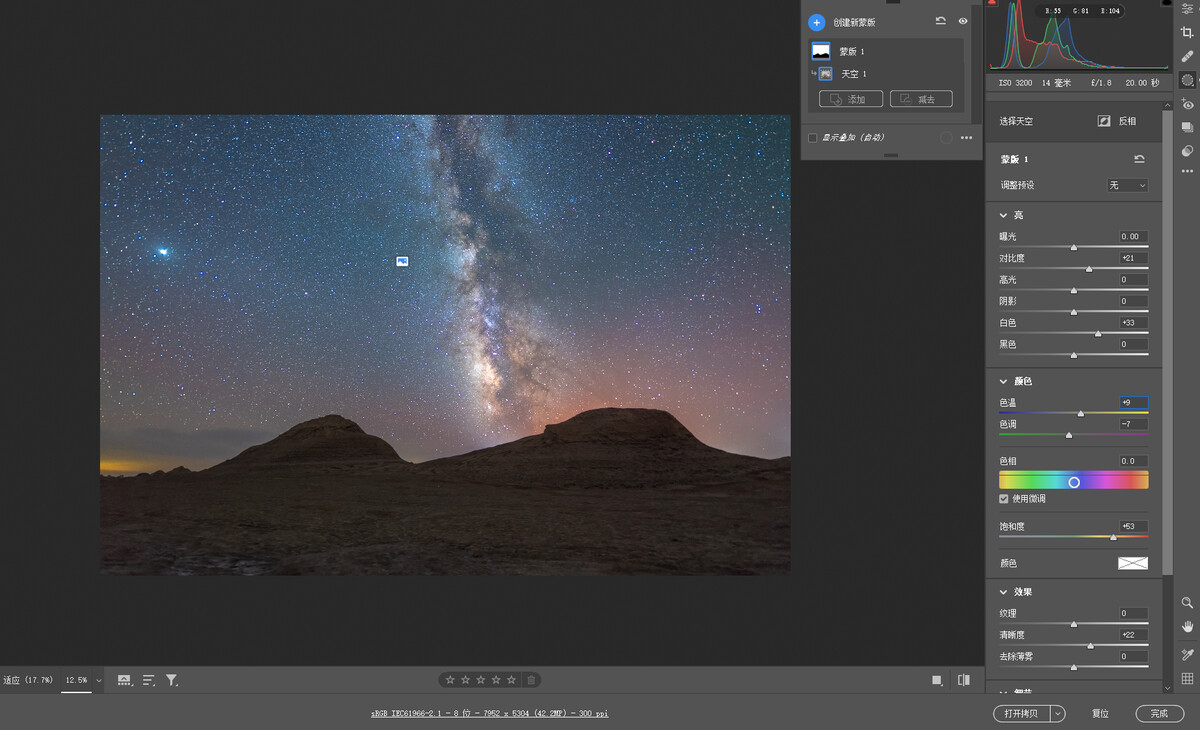Reset all masks with undo arrow
Image resolution: width=1200 pixels, height=730 pixels.
(x=941, y=21)
